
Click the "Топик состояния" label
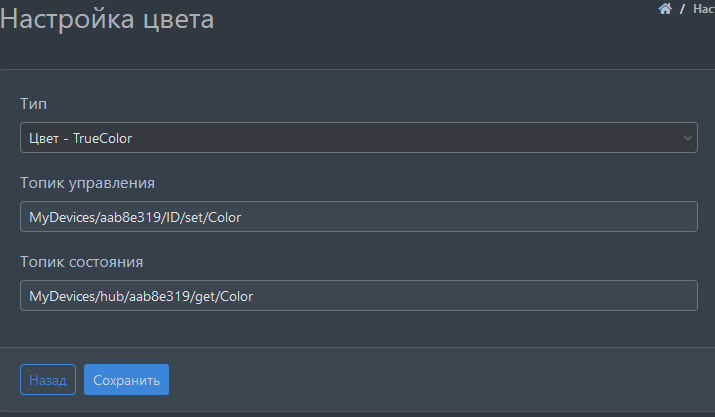(82, 261)
